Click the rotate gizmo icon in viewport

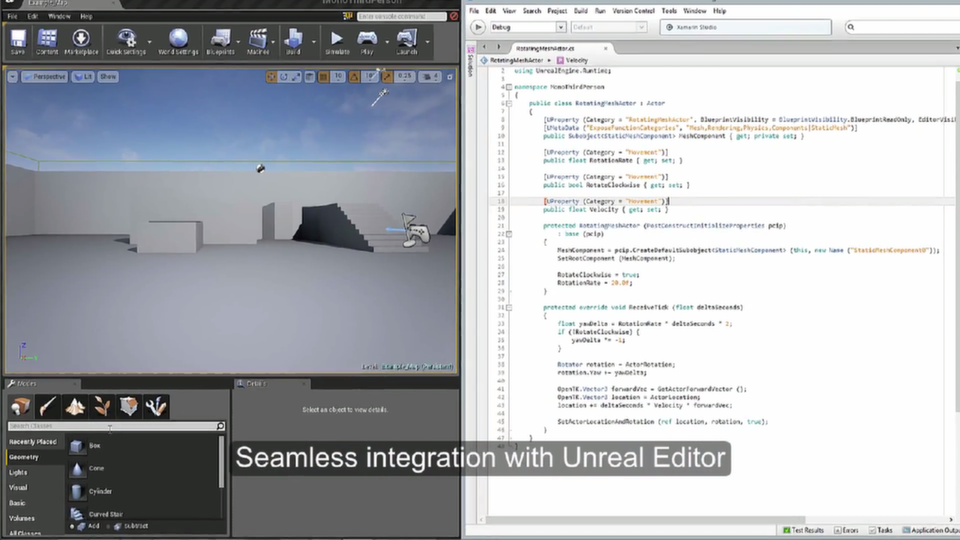pos(283,77)
